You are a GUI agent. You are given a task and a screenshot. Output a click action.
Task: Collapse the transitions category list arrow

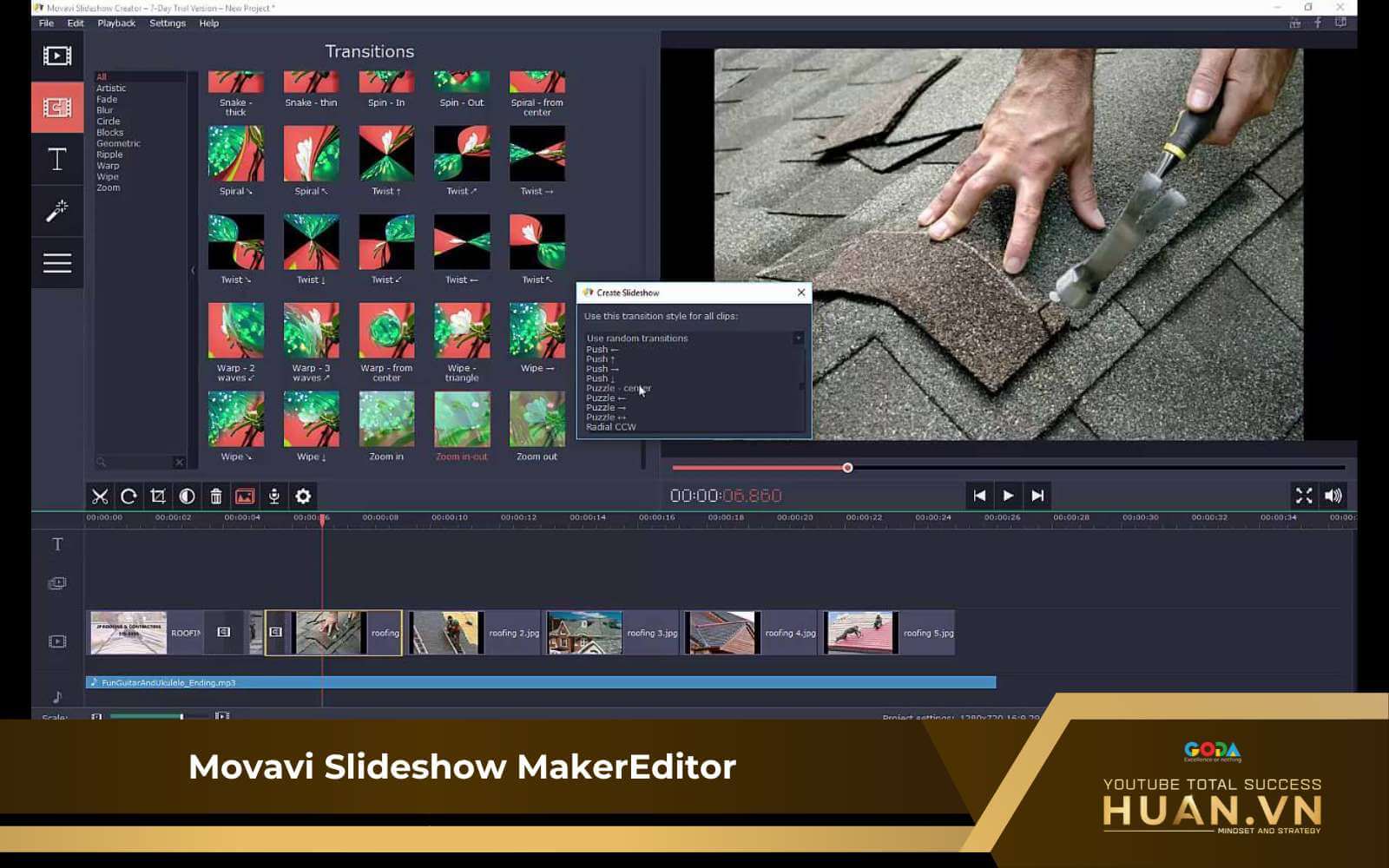[x=193, y=271]
